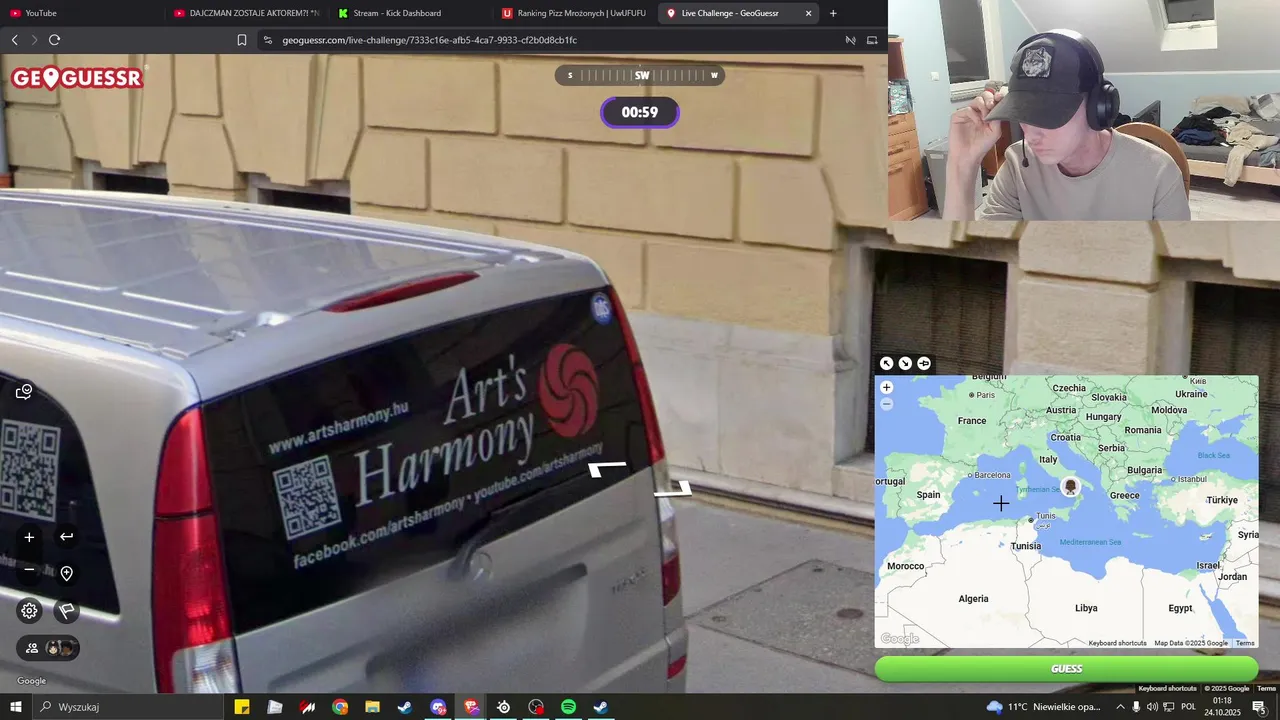Open the map Terms link

point(1245,643)
